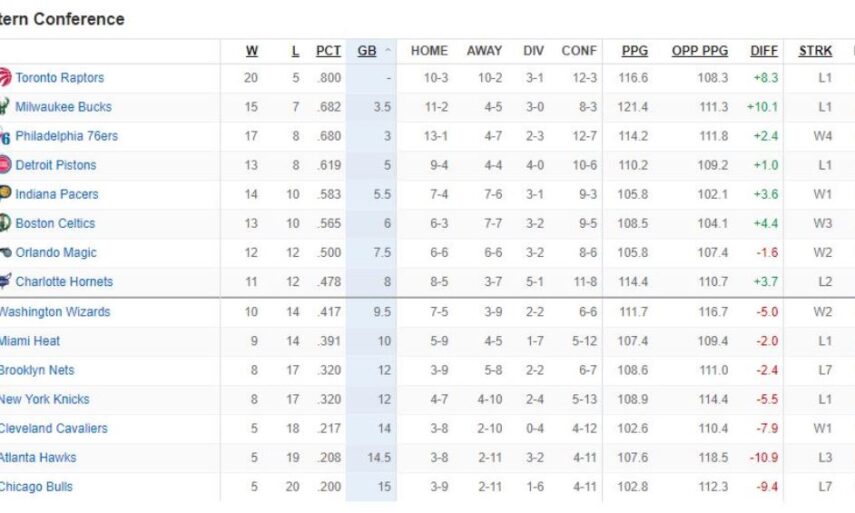Sort by the L losses column header
855x513 pixels.
(293, 51)
